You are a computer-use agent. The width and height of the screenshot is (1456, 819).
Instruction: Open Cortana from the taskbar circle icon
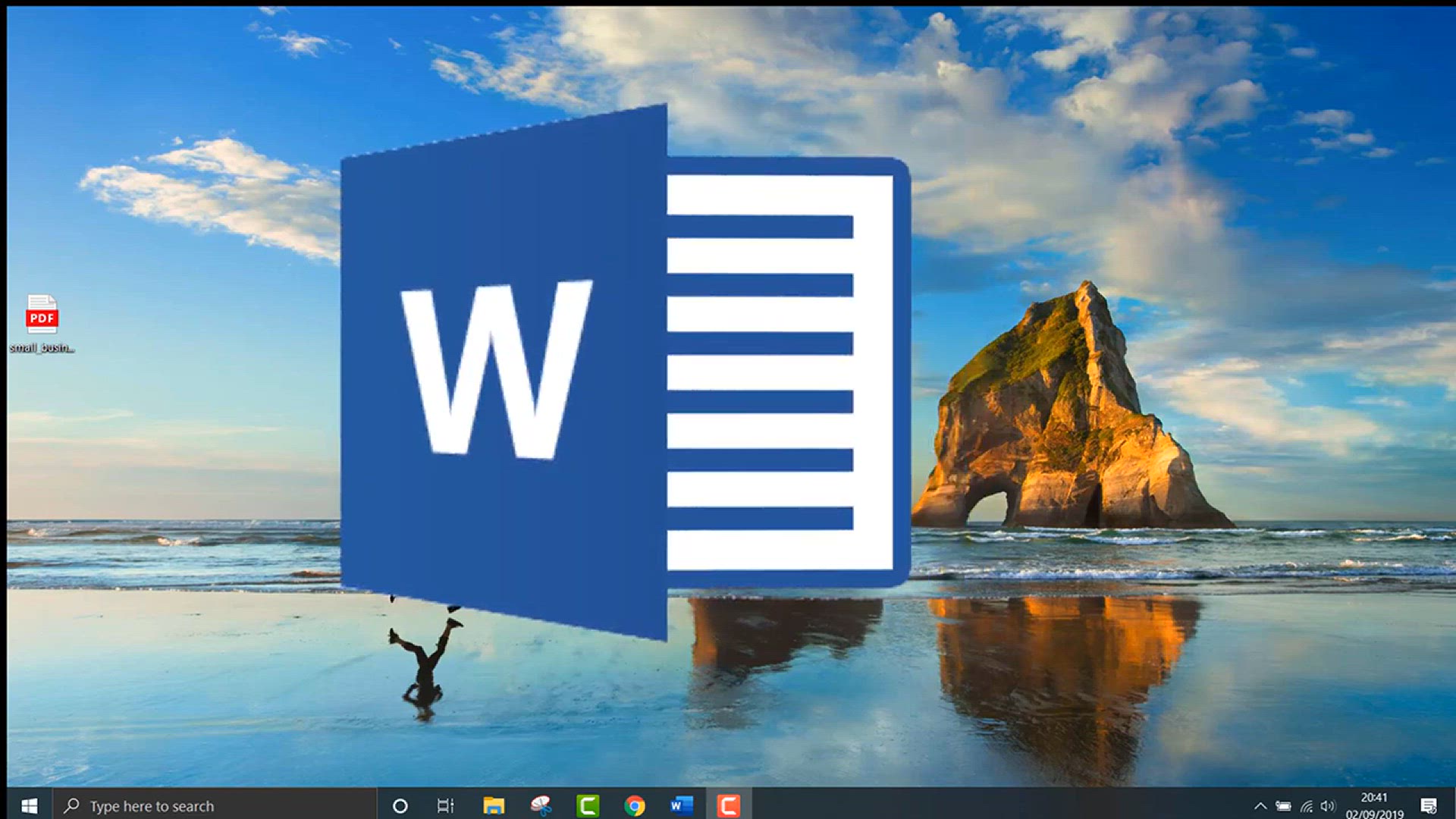(400, 805)
